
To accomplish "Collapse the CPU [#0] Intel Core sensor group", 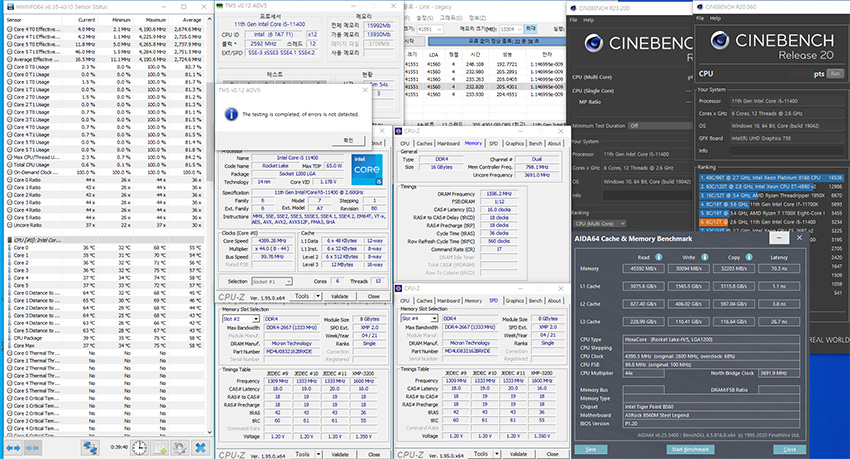I will coord(10,240).
